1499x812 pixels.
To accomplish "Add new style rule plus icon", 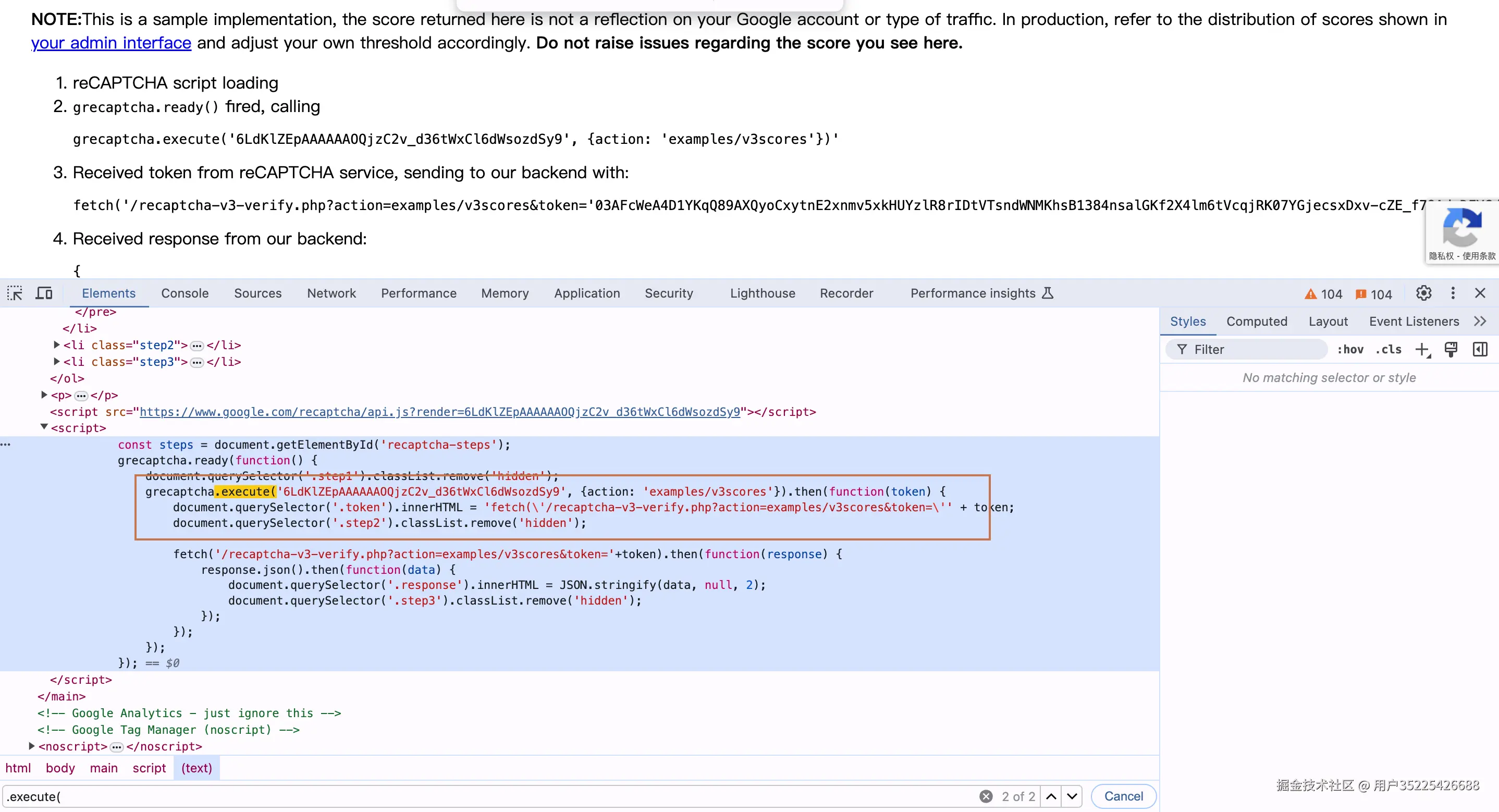I will pos(1422,350).
